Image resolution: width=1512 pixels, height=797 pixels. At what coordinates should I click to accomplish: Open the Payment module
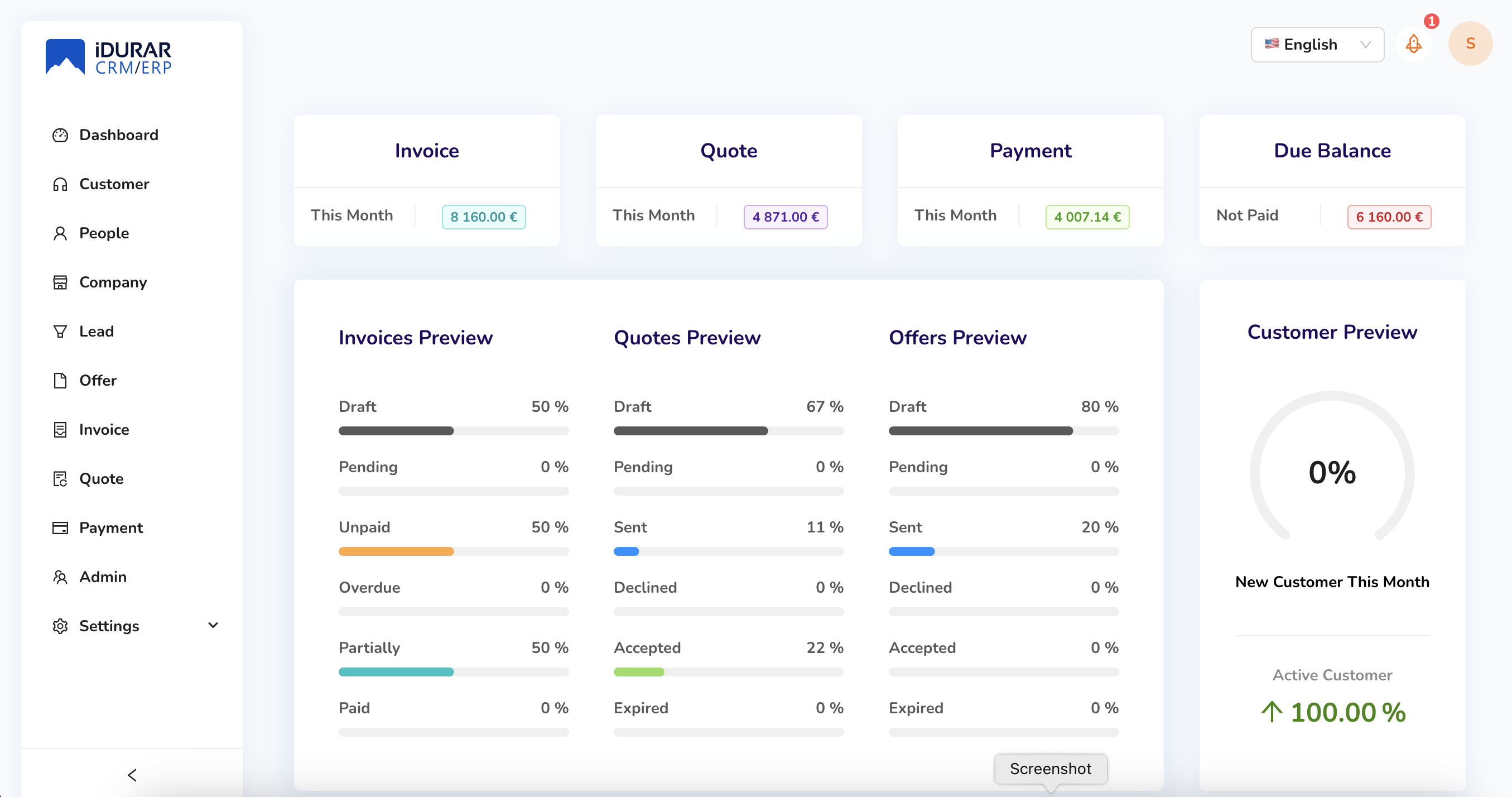click(111, 527)
